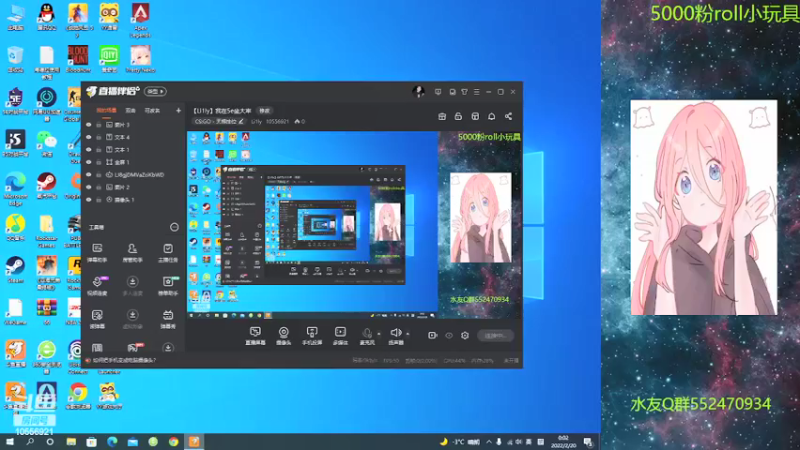Image resolution: width=800 pixels, height=450 pixels.
Task: Expand the speaker options arrow
Action: coord(408,334)
